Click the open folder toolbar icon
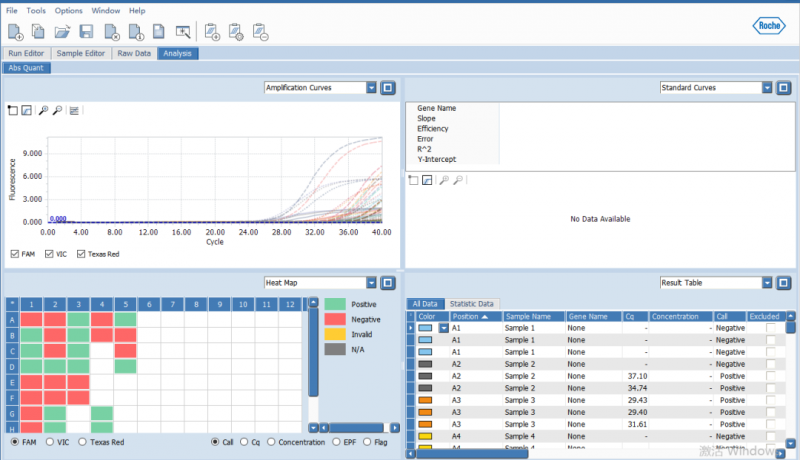Viewport: 800px width, 460px height. point(62,32)
